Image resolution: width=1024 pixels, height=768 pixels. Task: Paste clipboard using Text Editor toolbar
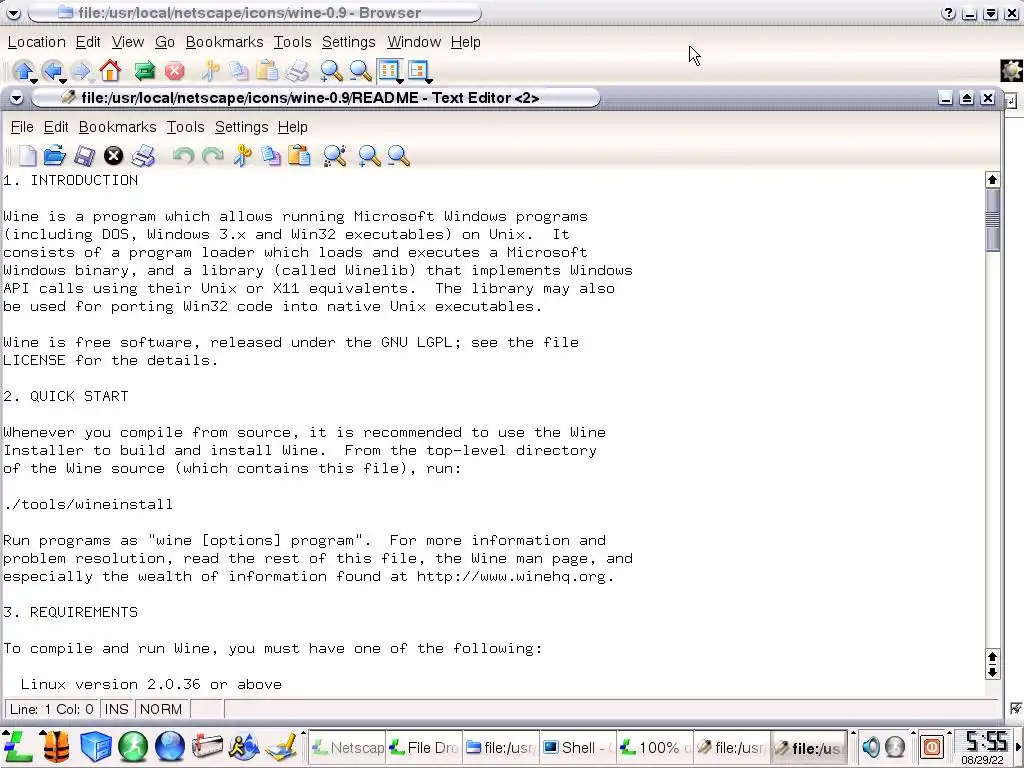[299, 156]
